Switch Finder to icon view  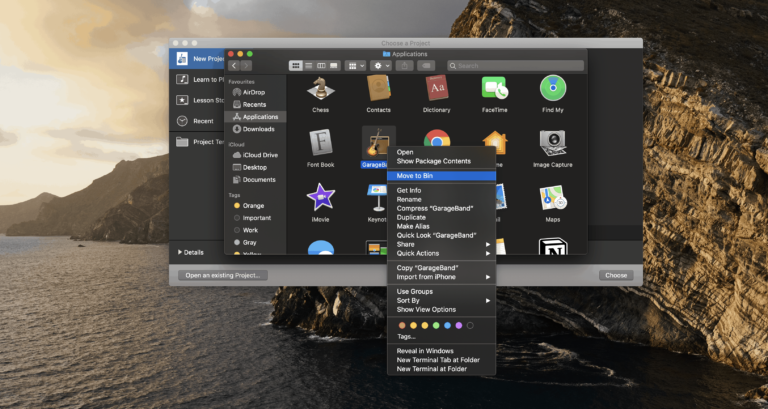(x=296, y=65)
